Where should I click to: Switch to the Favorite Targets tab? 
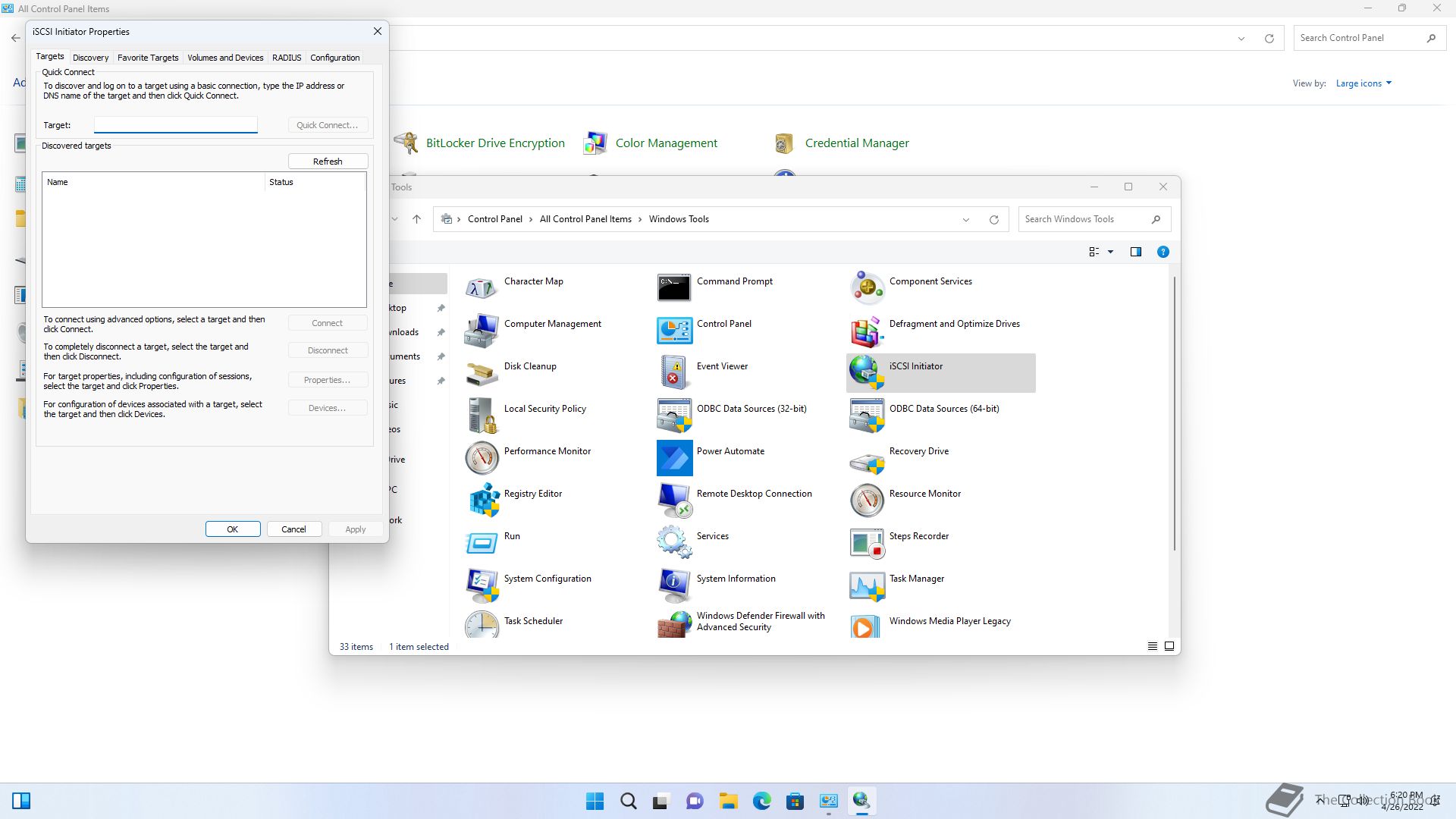coord(148,58)
